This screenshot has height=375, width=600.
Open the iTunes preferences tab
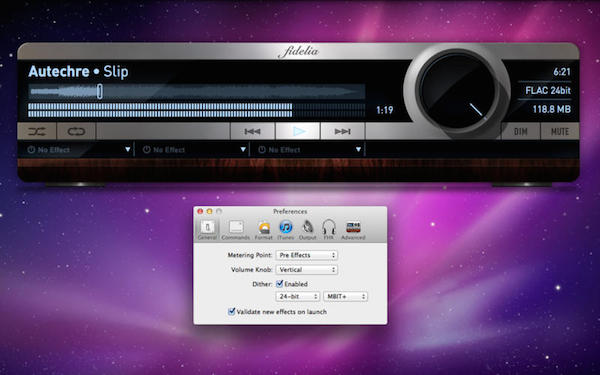pos(285,230)
